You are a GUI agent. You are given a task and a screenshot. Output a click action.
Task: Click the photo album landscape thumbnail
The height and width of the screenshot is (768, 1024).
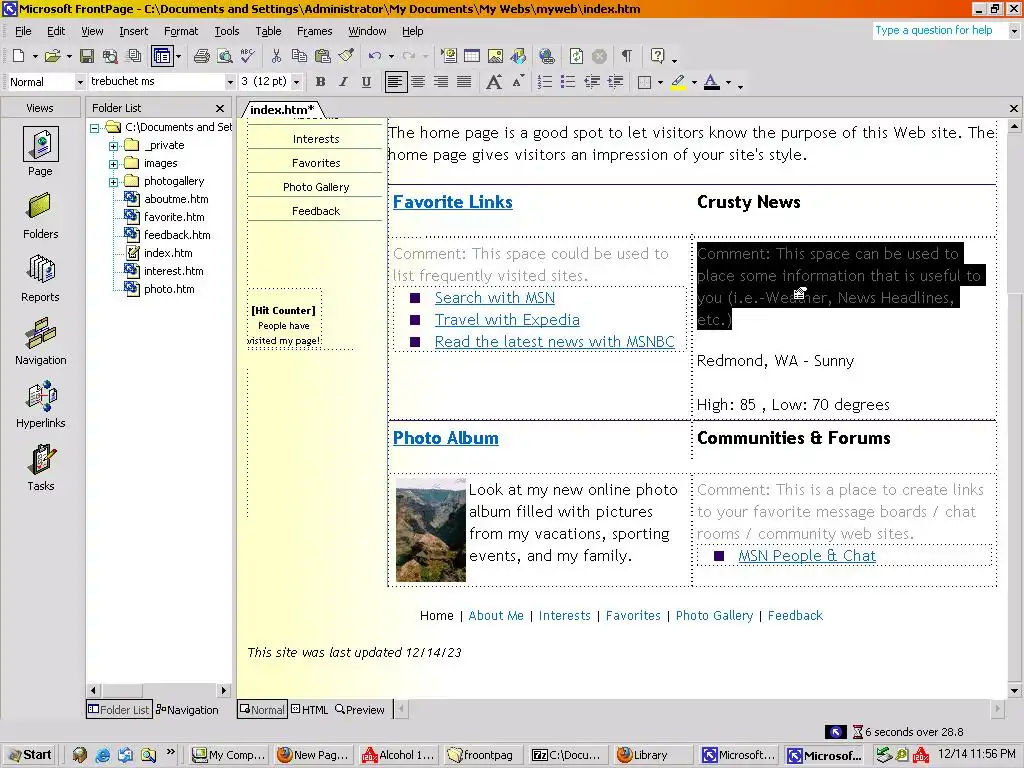point(431,530)
